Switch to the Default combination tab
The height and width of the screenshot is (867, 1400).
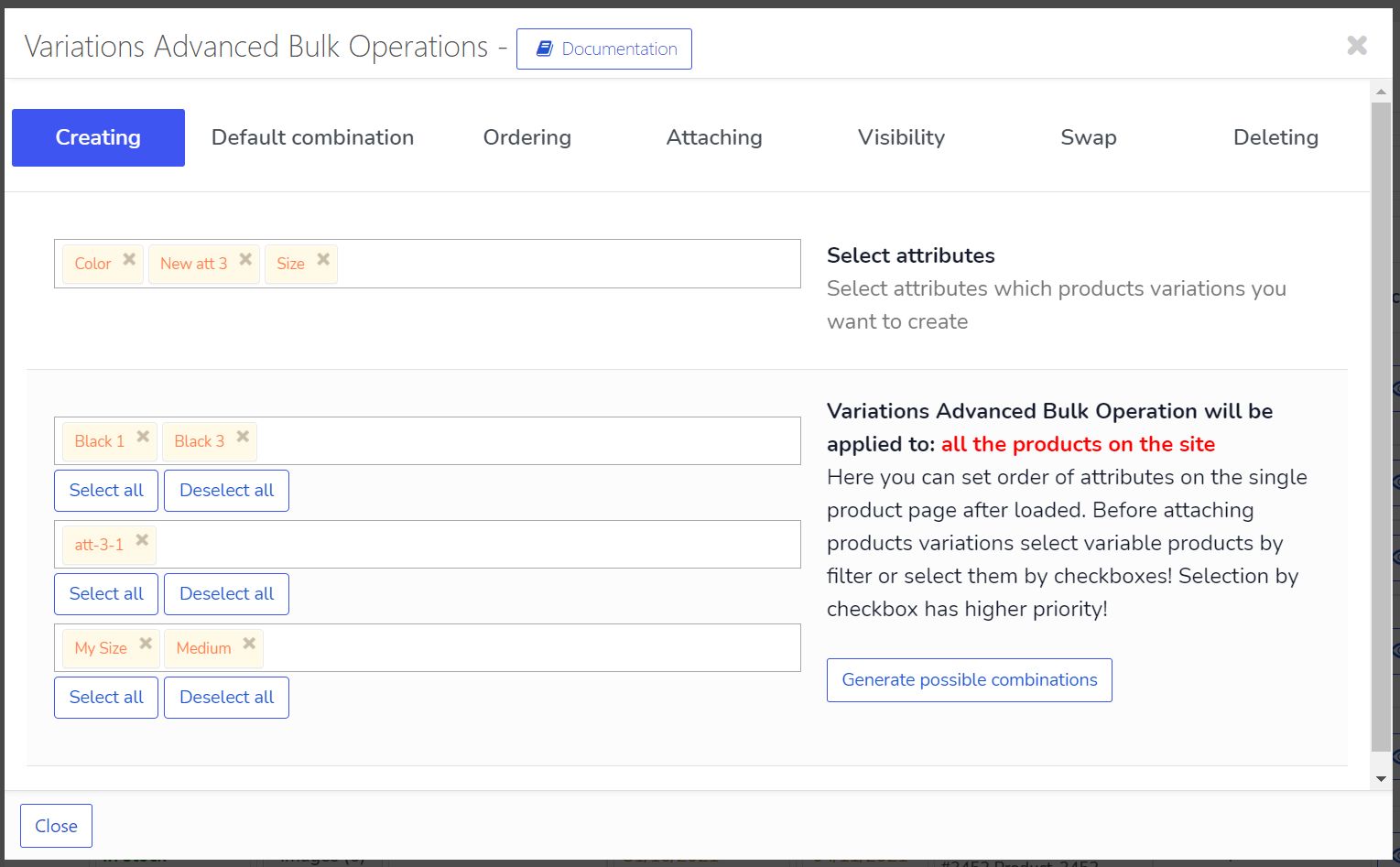click(312, 137)
